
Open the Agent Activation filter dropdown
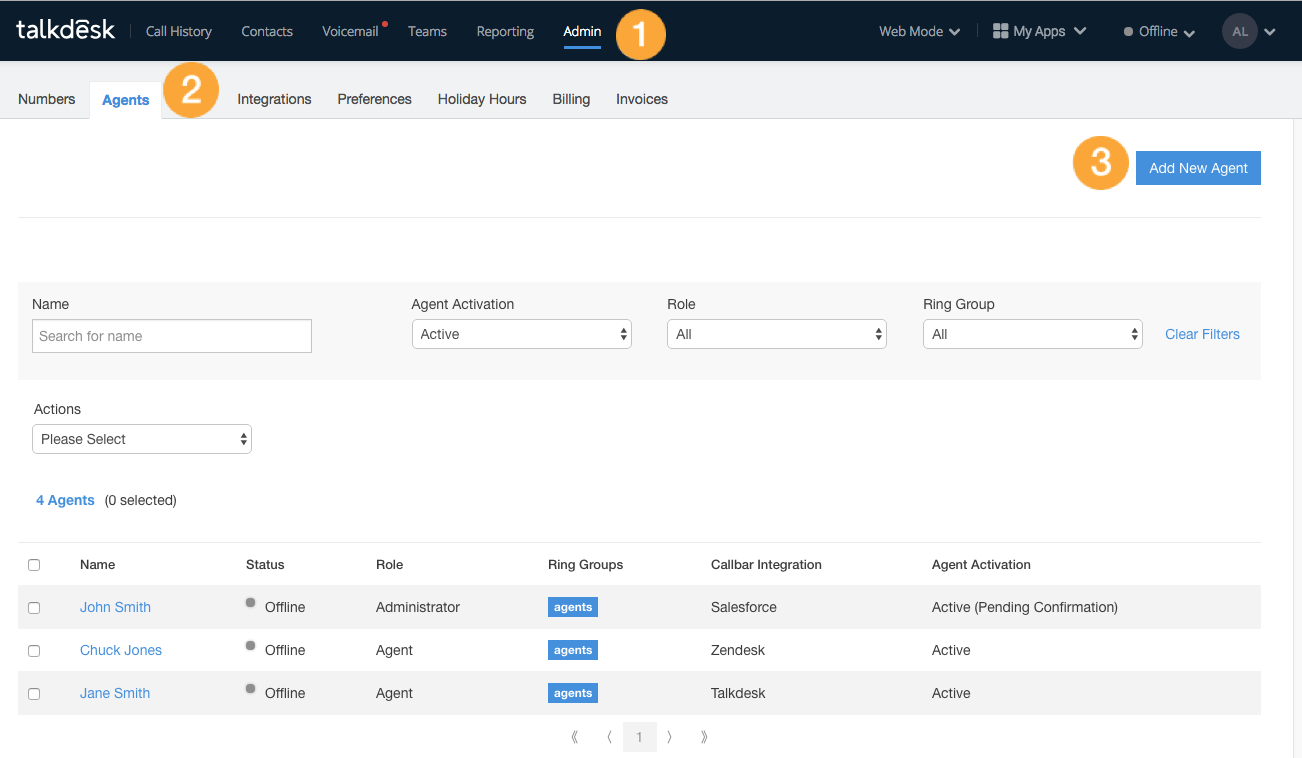tap(521, 333)
